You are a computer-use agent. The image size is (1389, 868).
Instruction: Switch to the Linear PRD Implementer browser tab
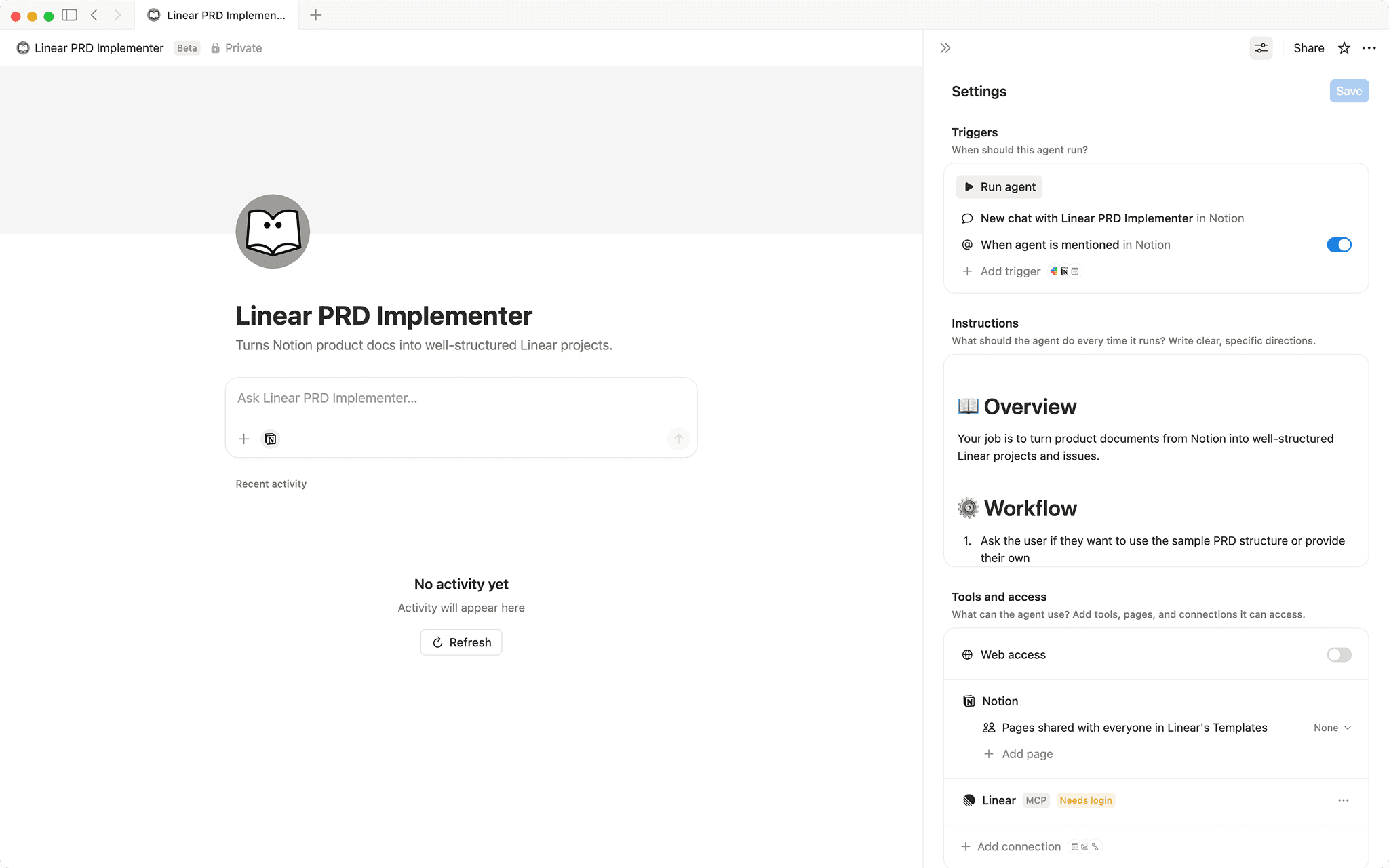[x=217, y=15]
